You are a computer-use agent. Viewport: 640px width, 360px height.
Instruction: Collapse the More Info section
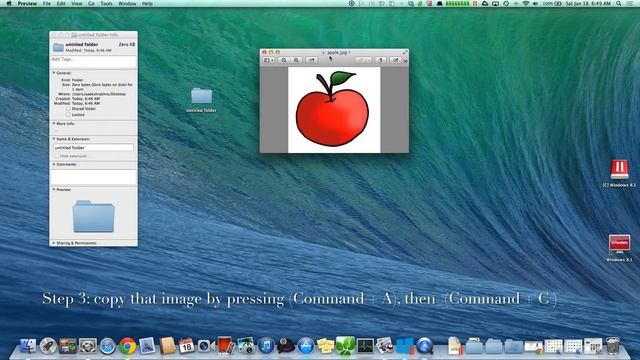tap(54, 123)
